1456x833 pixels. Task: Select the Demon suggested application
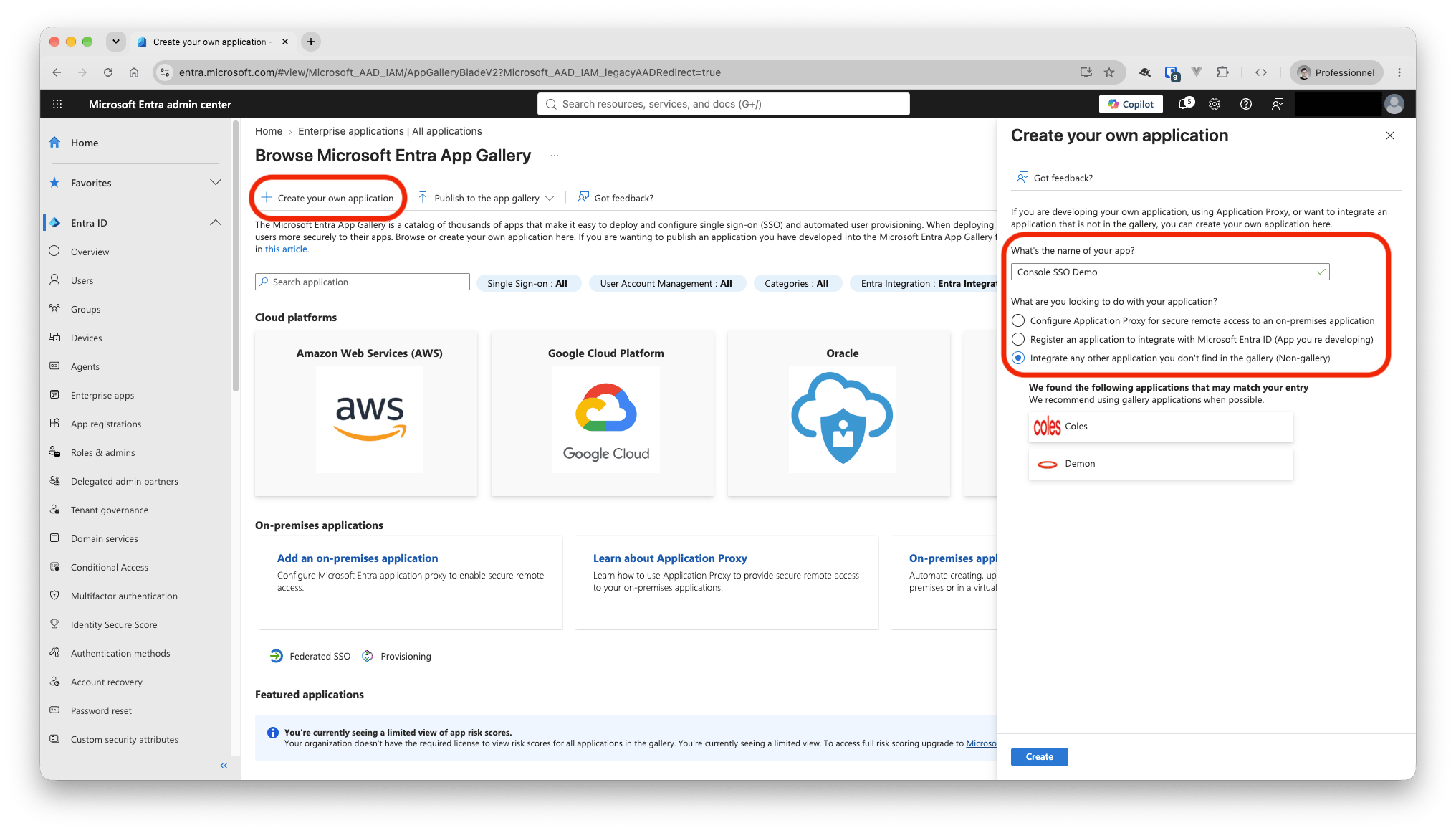(1161, 464)
